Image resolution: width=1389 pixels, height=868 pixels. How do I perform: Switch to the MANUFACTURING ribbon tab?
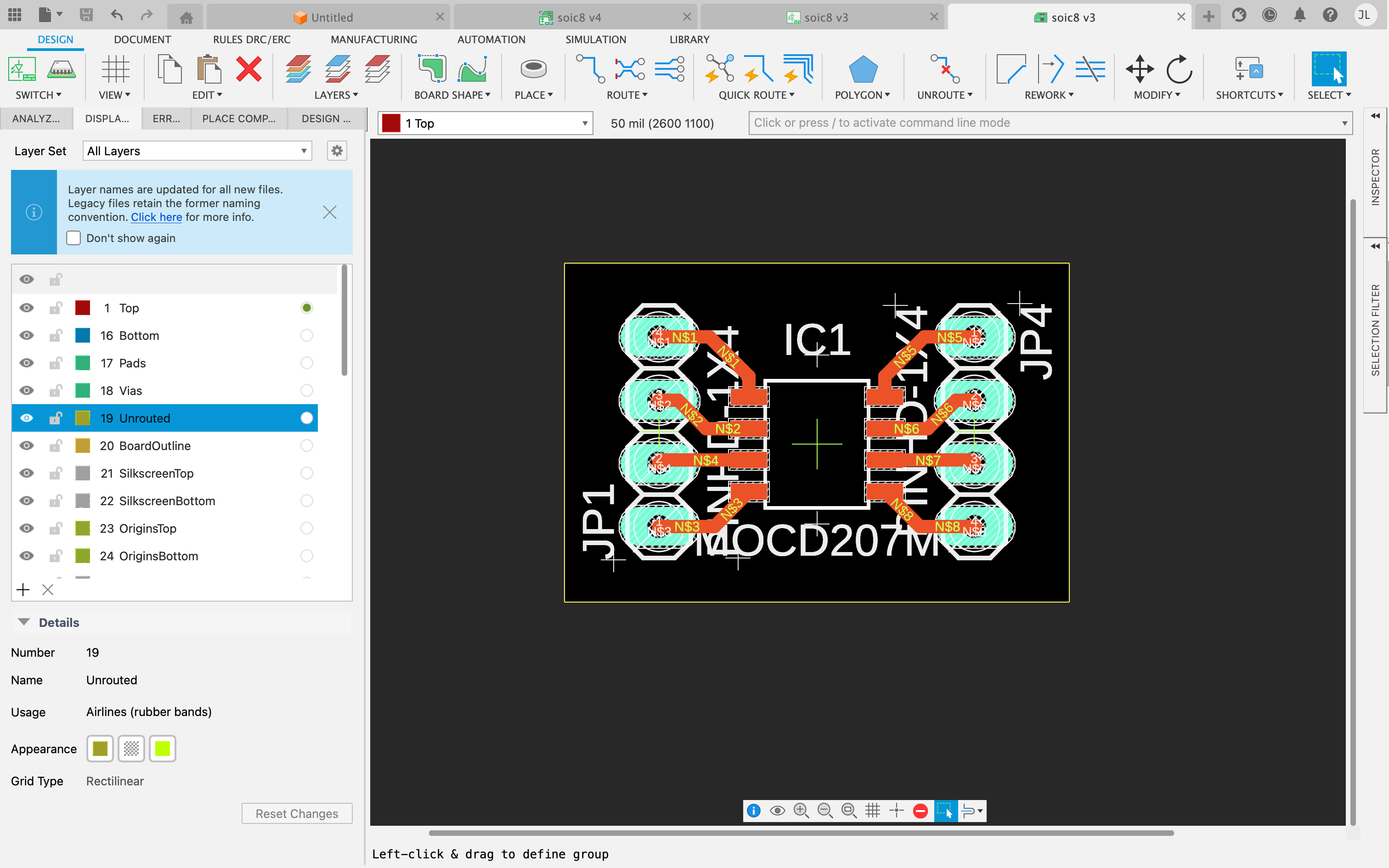[x=373, y=39]
